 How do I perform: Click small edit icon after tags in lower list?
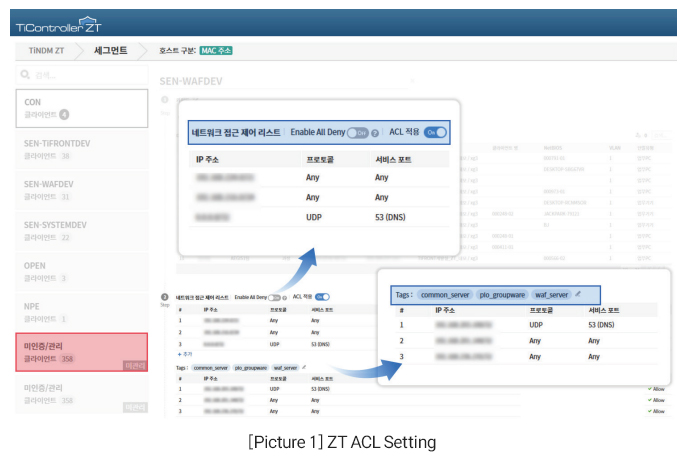click(304, 367)
